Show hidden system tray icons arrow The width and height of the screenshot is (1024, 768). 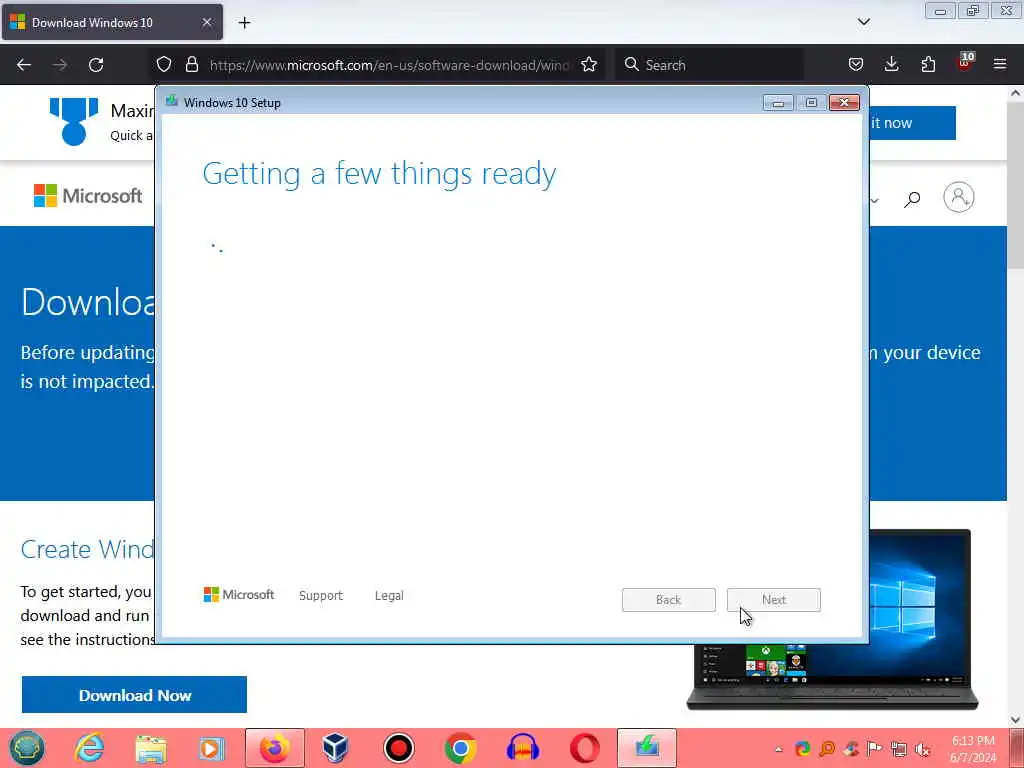778,749
